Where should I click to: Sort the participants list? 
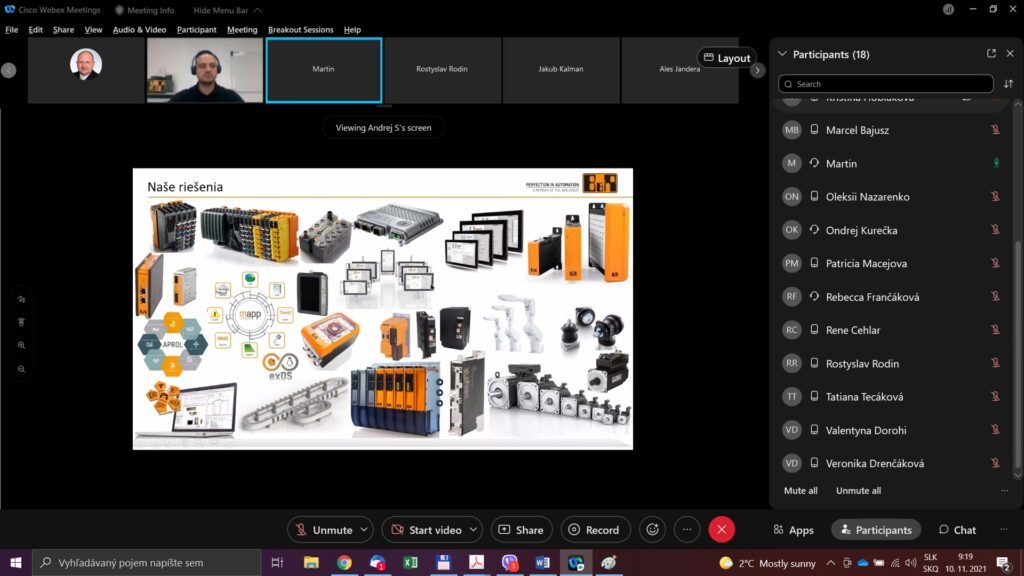[1008, 84]
